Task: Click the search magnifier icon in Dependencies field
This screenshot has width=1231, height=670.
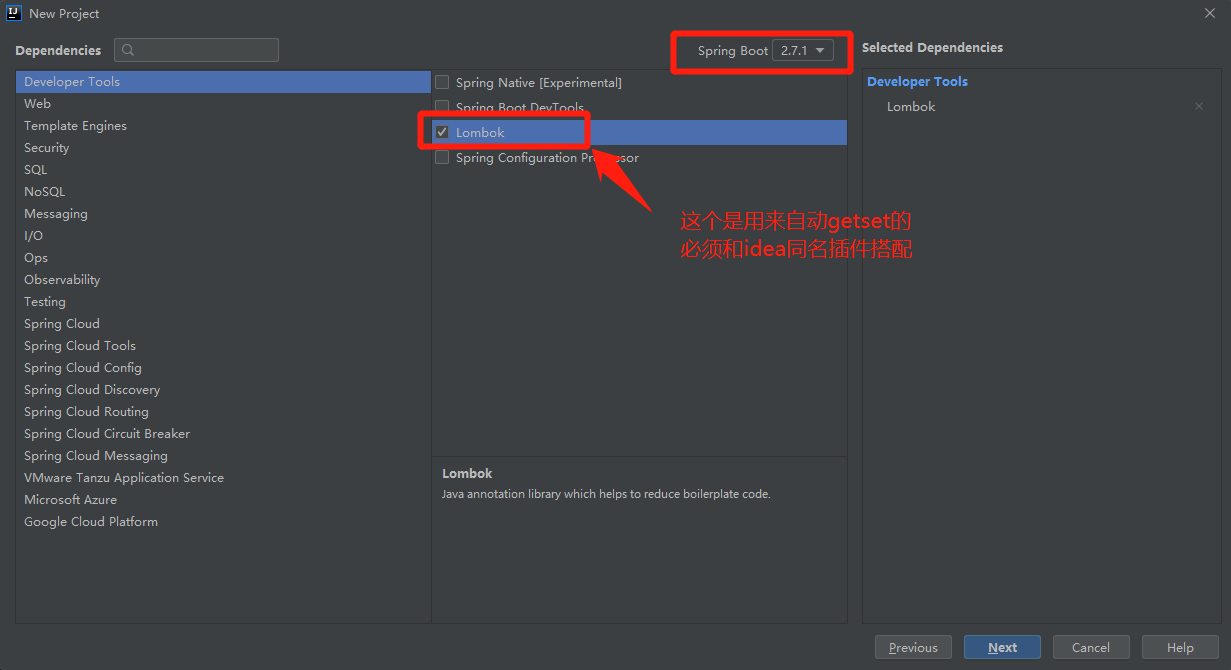Action: pos(128,50)
